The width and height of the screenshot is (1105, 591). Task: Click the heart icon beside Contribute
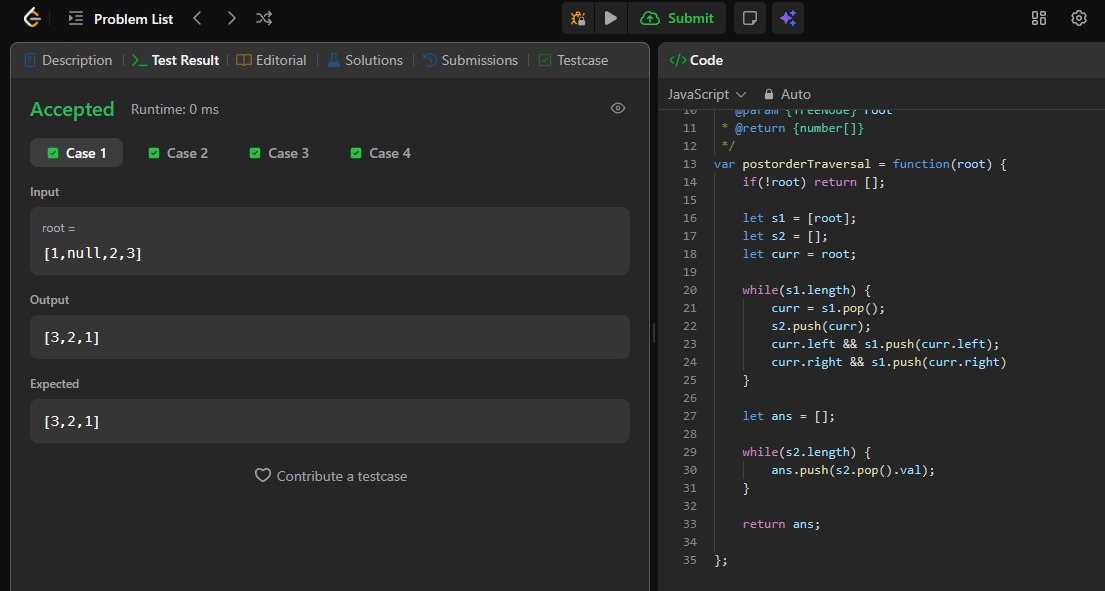pos(263,476)
